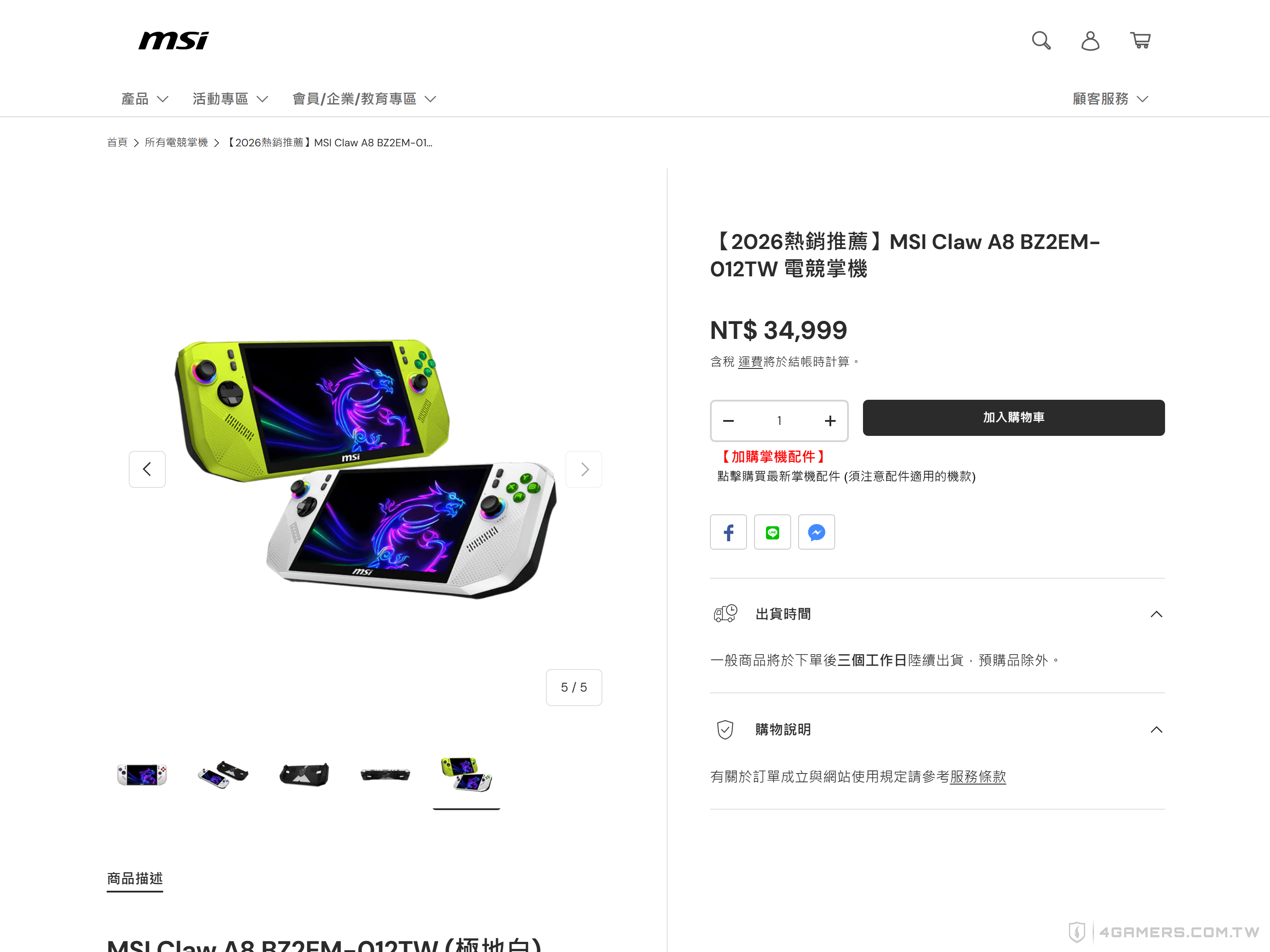Viewport: 1270px width, 952px height.
Task: Decrease quantity with minus button
Action: (x=728, y=420)
